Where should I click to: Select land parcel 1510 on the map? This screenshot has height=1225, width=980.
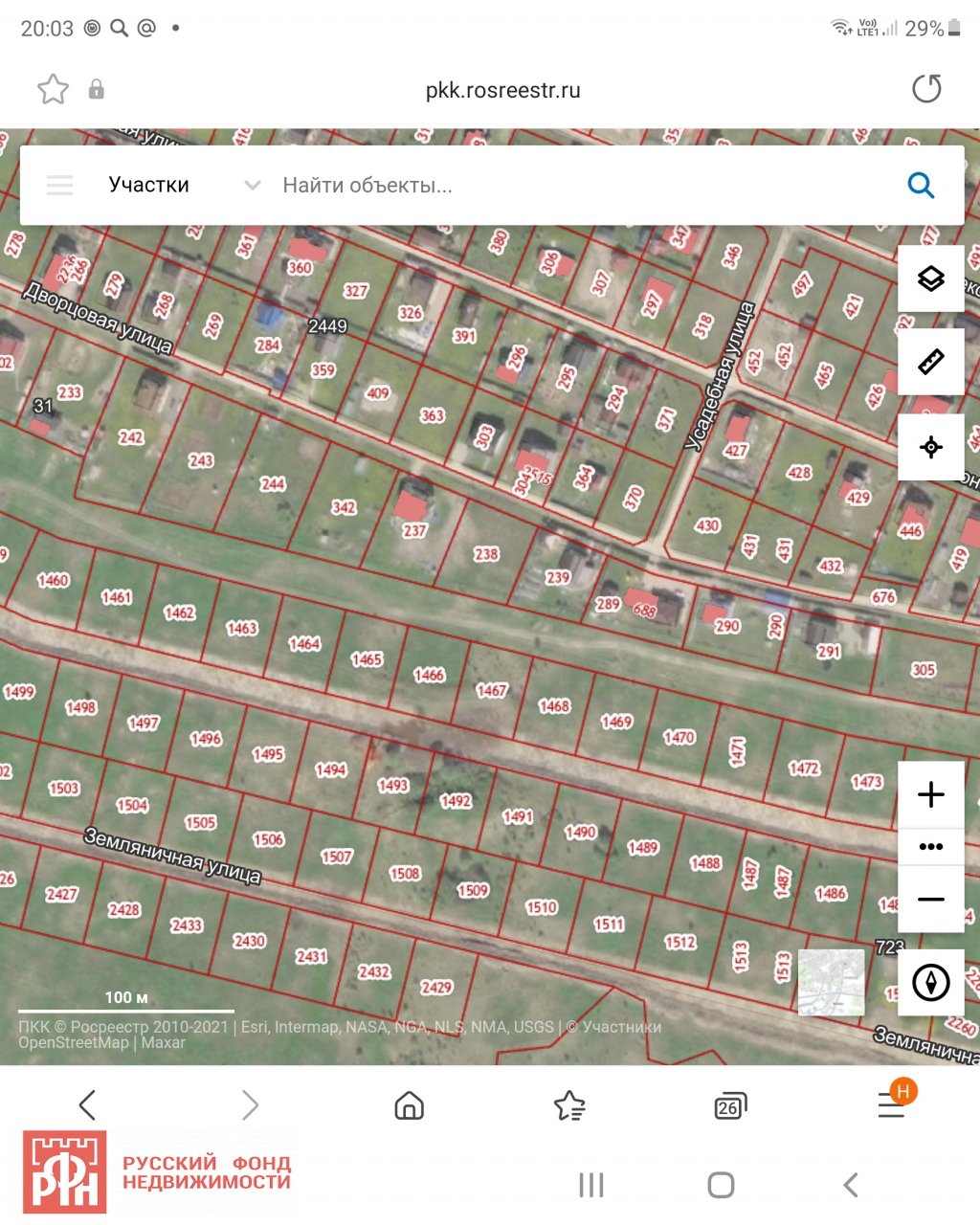click(542, 906)
